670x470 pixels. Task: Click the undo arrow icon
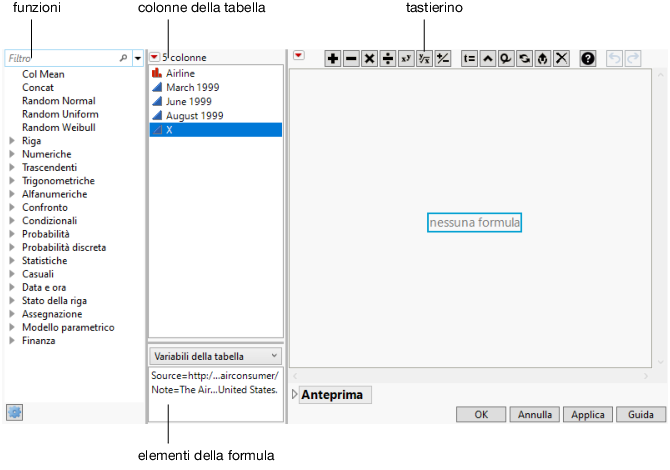click(614, 59)
